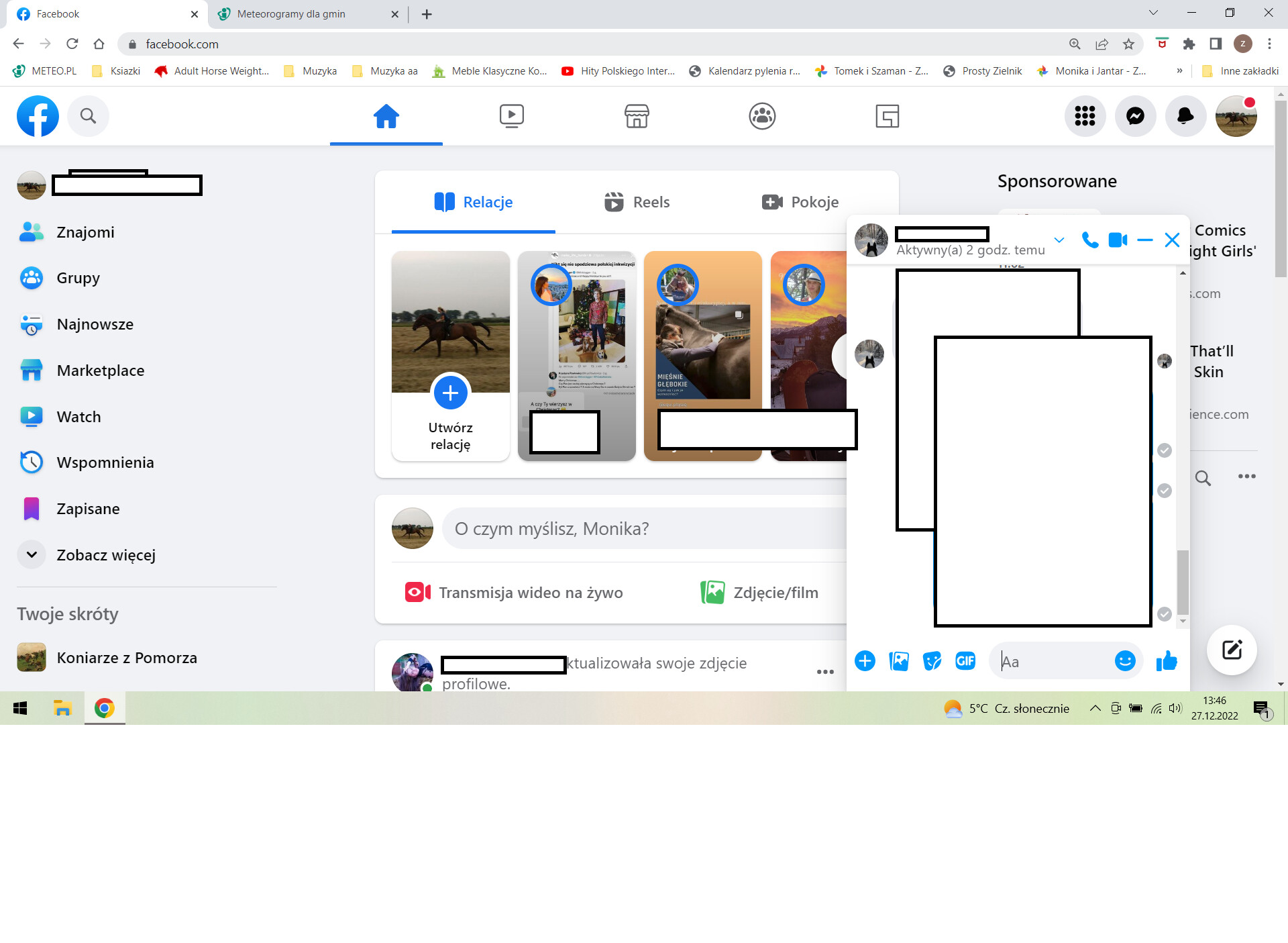
Task: Show more bookmarks chevron
Action: (1179, 71)
